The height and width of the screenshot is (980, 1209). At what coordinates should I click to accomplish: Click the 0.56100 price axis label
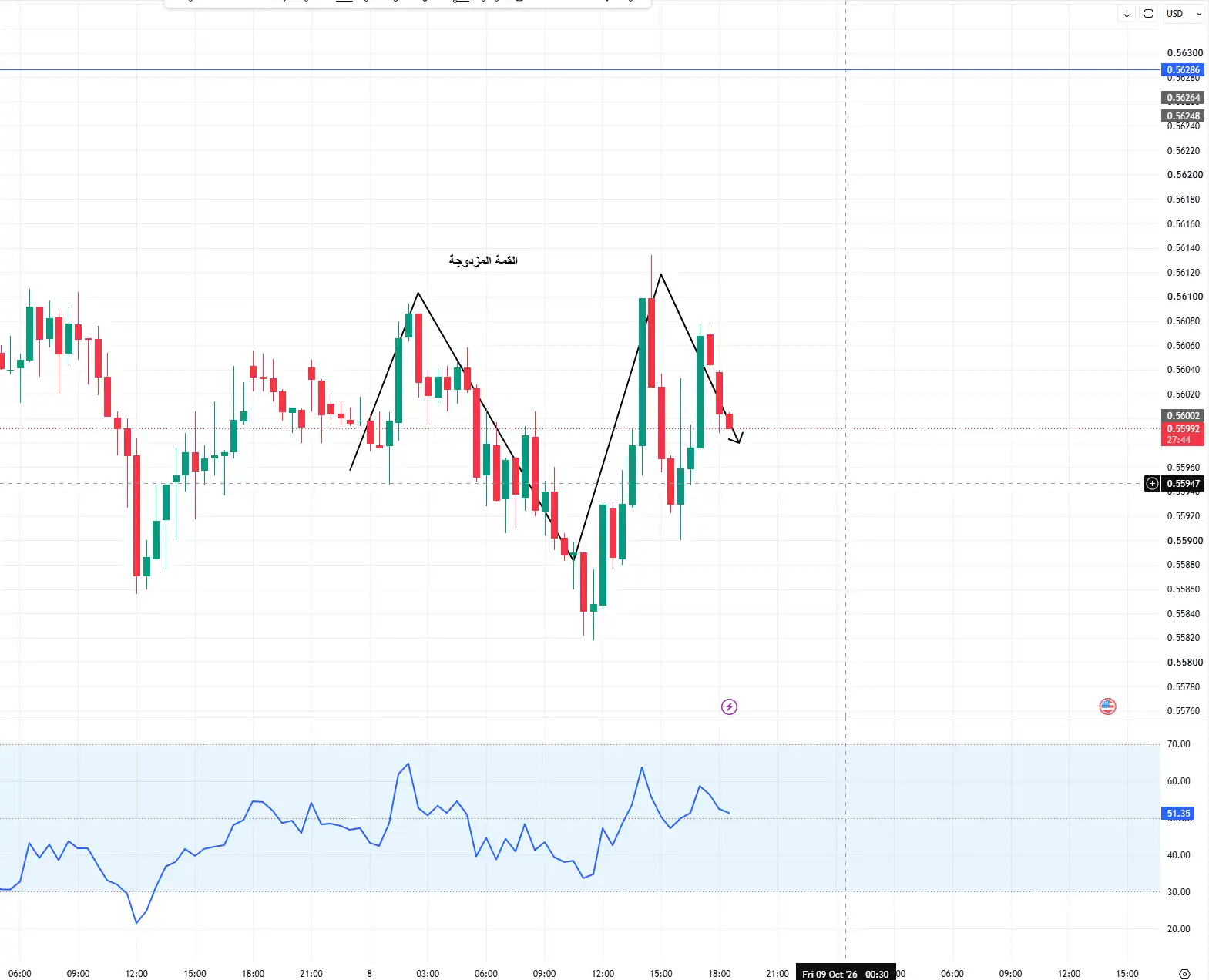click(x=1184, y=297)
